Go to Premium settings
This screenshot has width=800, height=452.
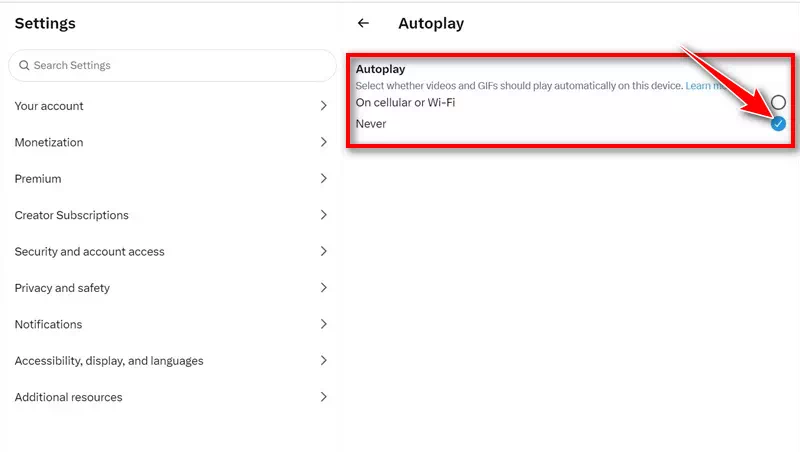pyautogui.click(x=170, y=179)
